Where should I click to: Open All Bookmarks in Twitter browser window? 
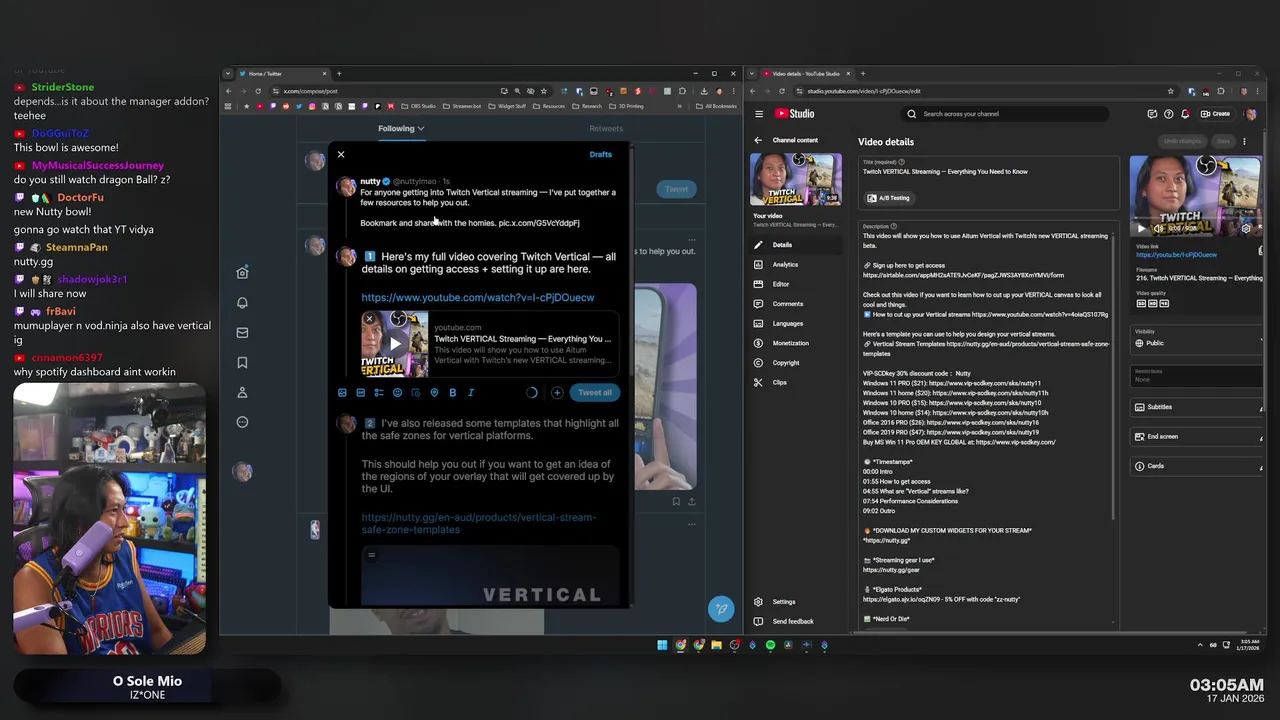pyautogui.click(x=716, y=106)
